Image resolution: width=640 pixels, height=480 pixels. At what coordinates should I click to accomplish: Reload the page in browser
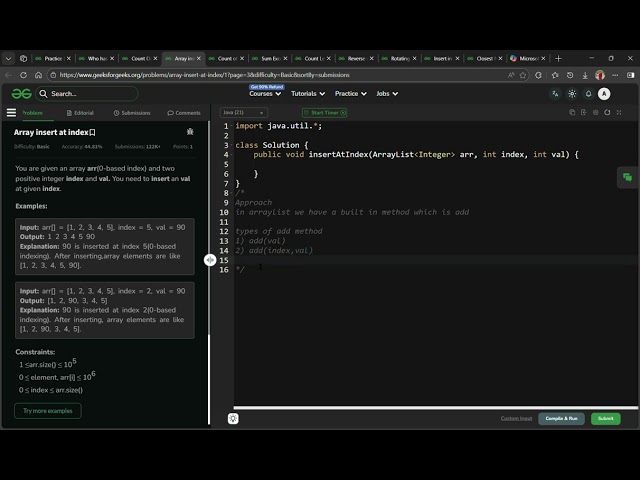pos(23,75)
